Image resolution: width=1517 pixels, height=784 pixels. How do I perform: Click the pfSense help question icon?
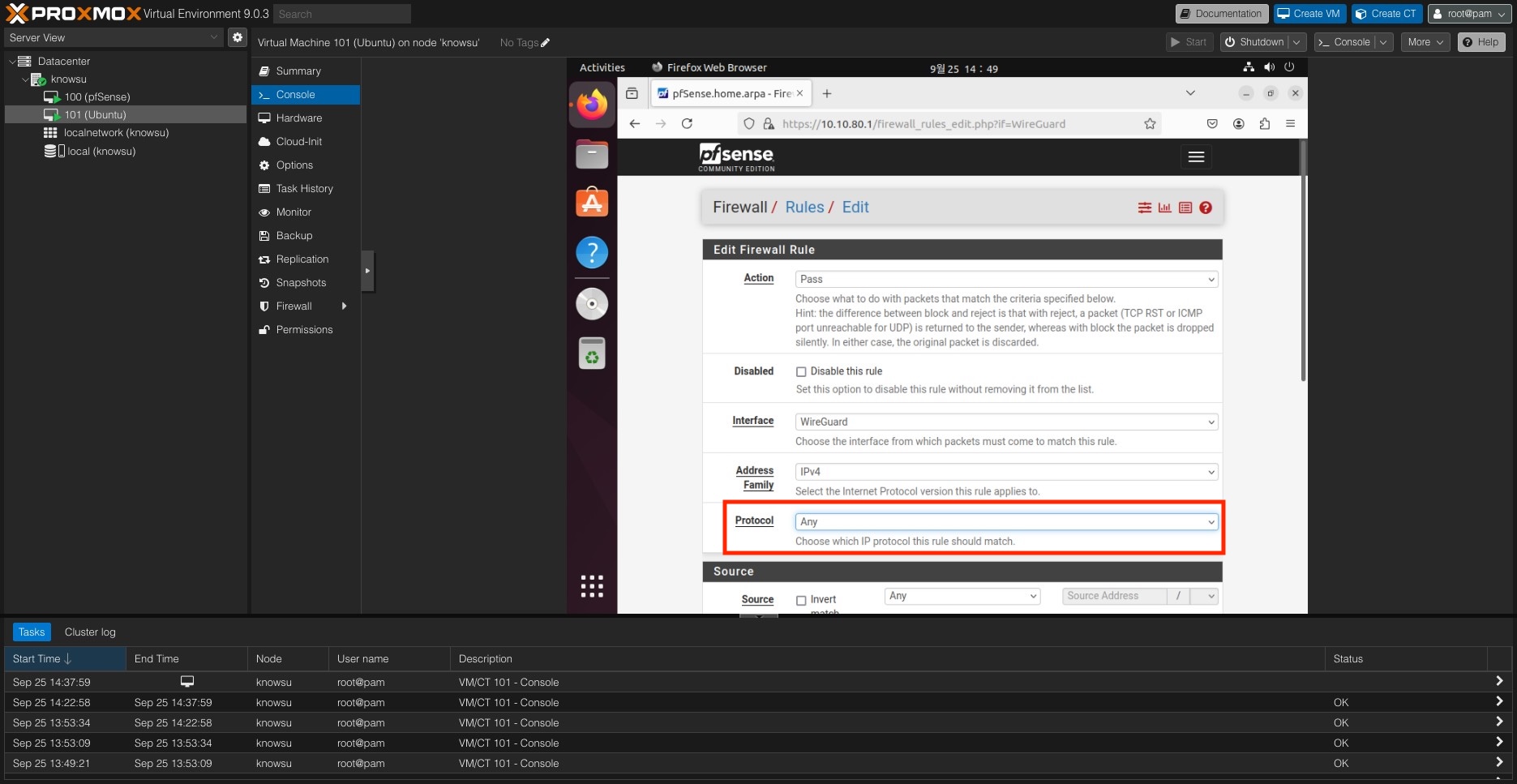1206,208
